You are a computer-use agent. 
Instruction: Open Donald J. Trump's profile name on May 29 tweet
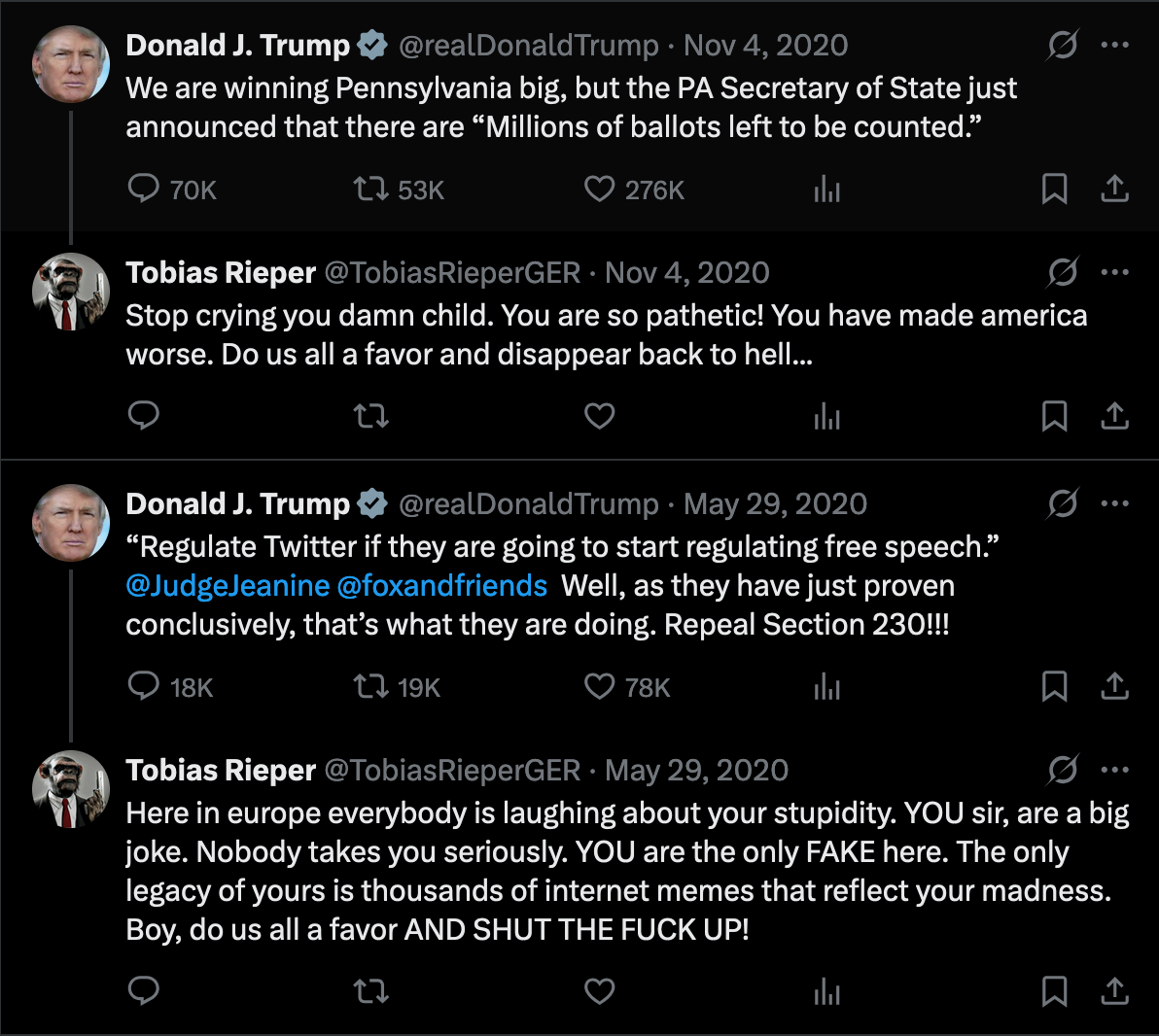point(237,504)
